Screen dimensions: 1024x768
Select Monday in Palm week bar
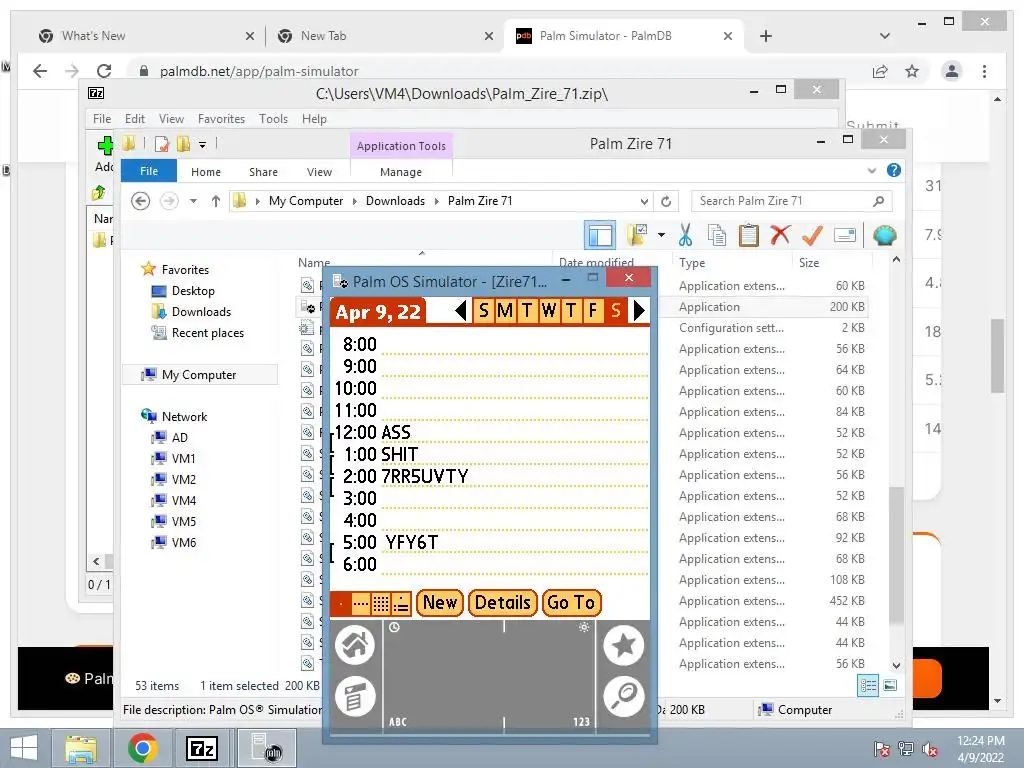point(505,310)
